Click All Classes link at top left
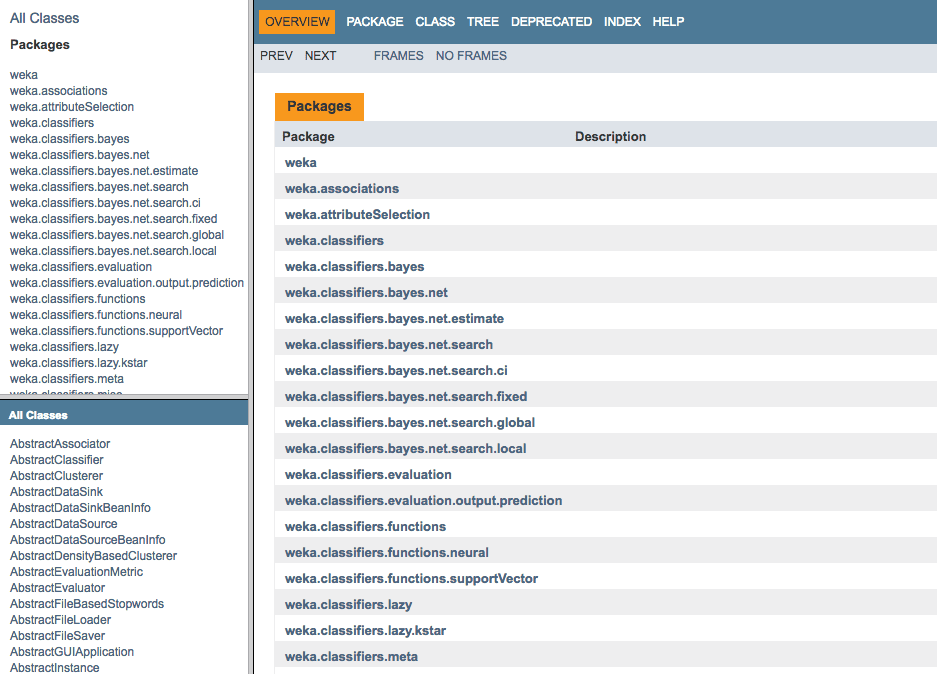Screen dimensions: 937x674 pyautogui.click(x=44, y=18)
